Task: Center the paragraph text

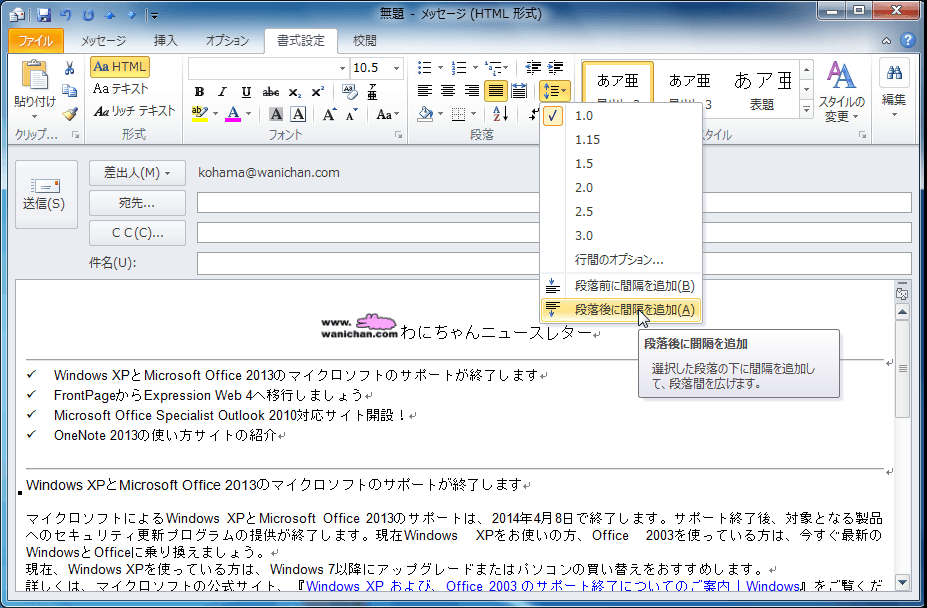Action: pos(448,90)
